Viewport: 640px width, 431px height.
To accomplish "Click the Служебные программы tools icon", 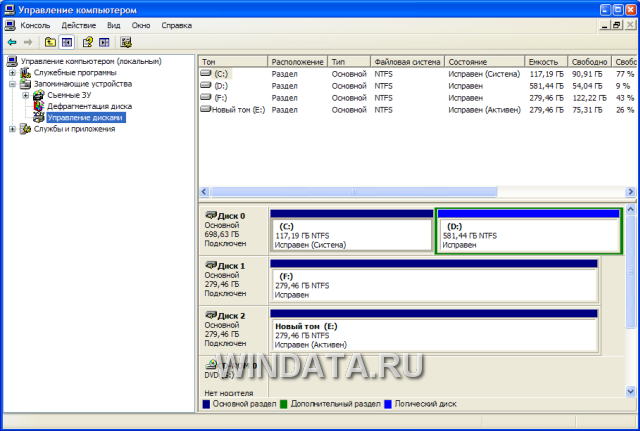I will pos(25,73).
